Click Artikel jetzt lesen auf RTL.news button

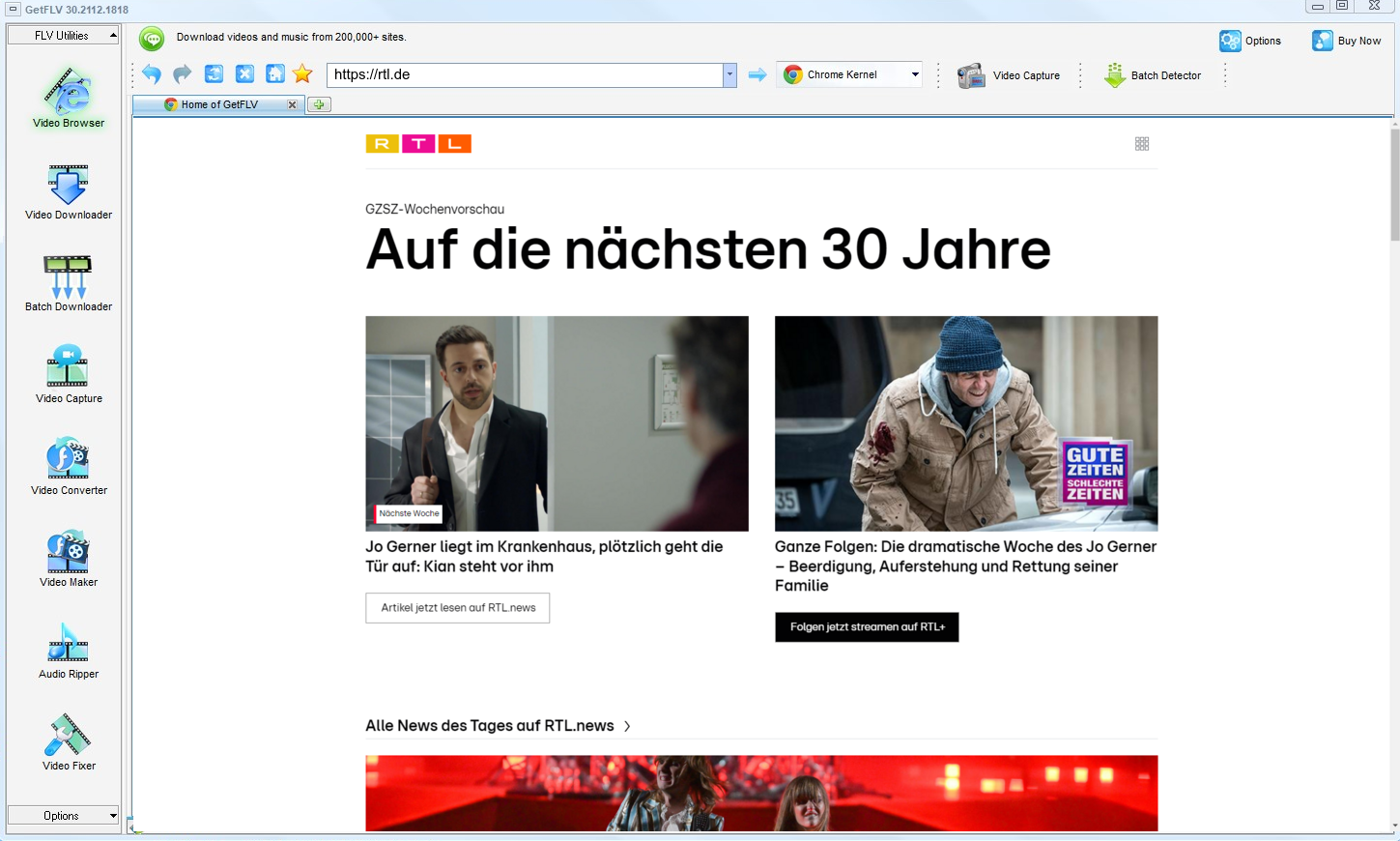click(458, 608)
